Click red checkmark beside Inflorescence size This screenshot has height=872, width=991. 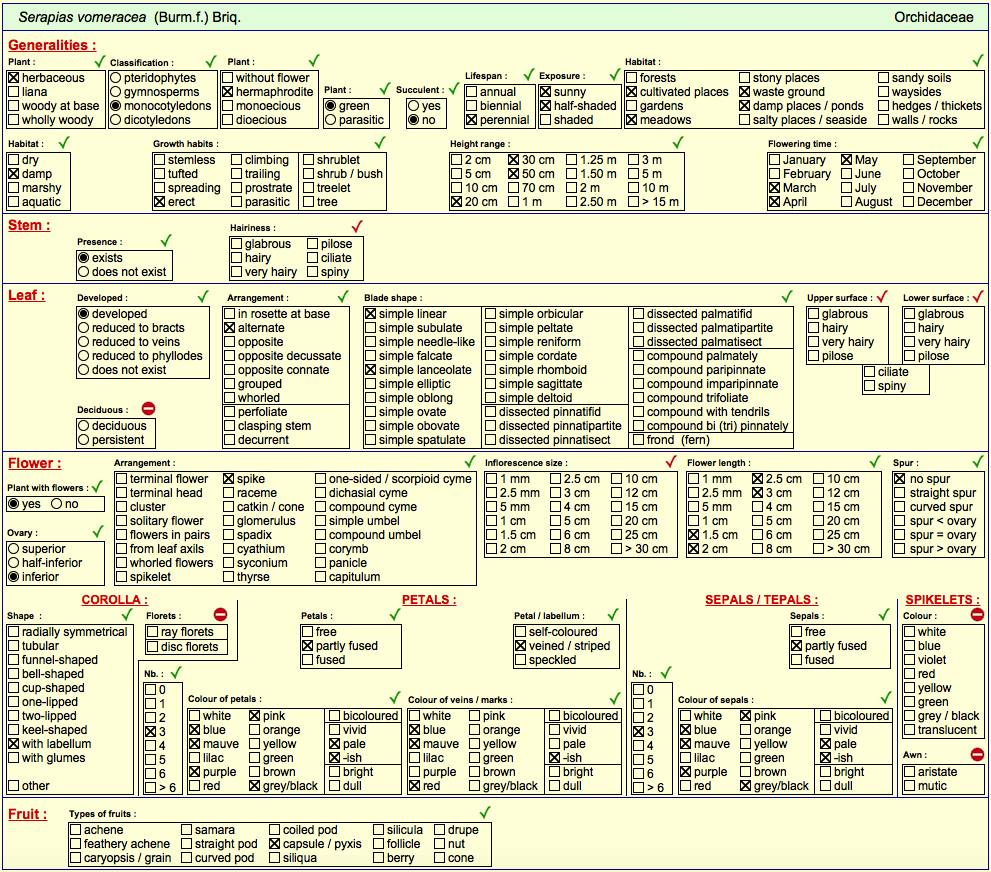(x=671, y=461)
